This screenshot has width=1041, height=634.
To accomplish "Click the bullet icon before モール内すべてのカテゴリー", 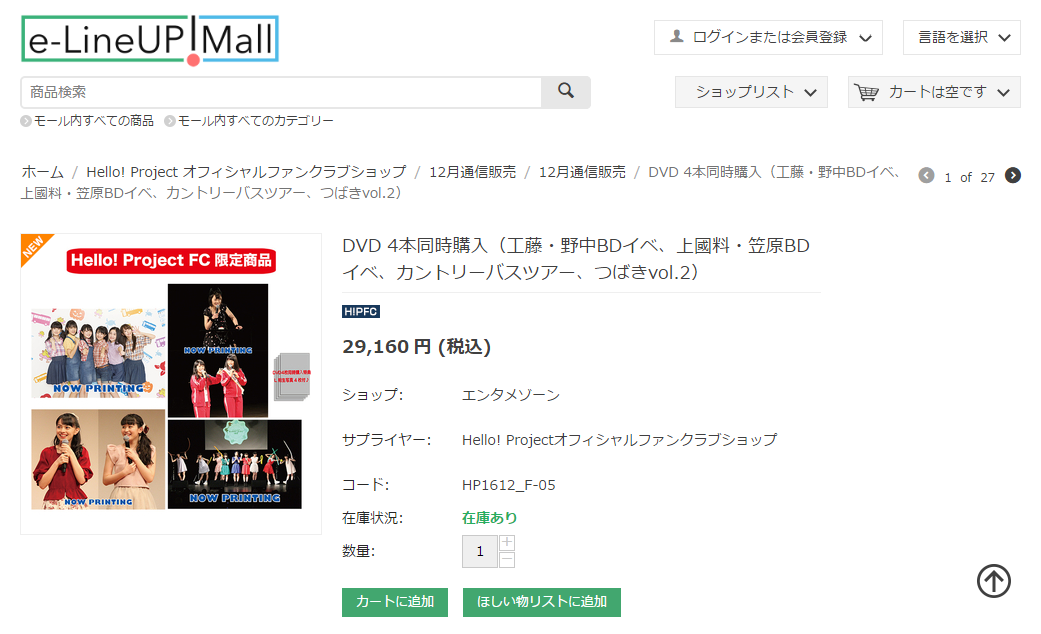I will pyautogui.click(x=170, y=121).
